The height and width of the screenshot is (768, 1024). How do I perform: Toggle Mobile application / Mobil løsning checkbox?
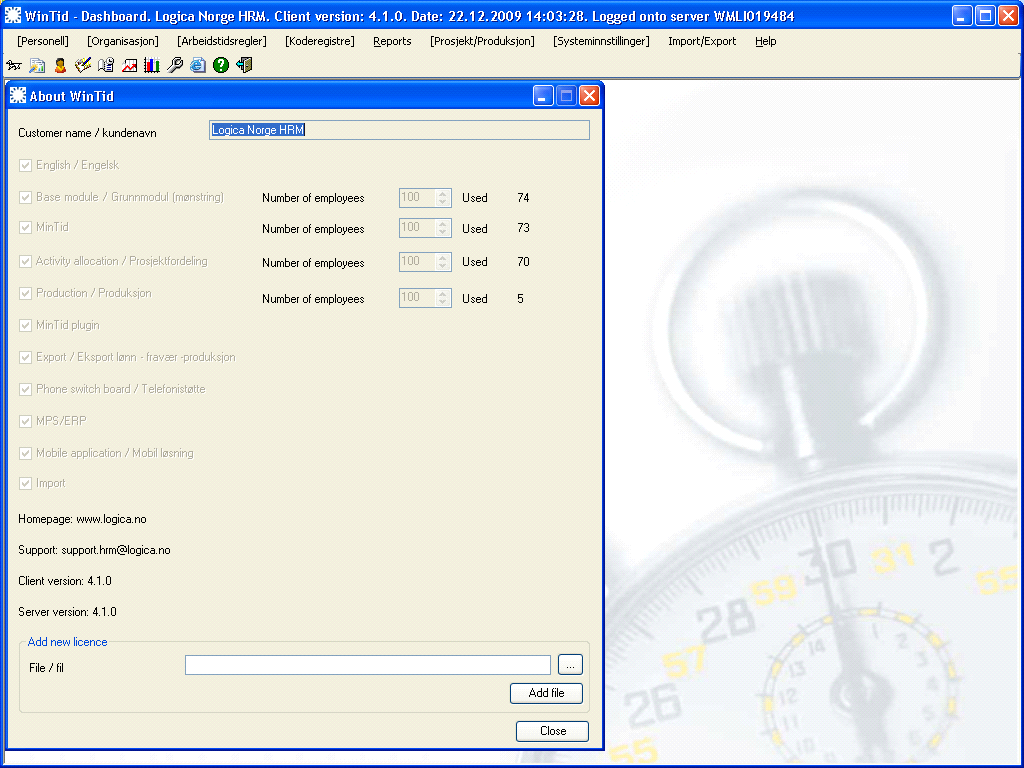(x=25, y=453)
